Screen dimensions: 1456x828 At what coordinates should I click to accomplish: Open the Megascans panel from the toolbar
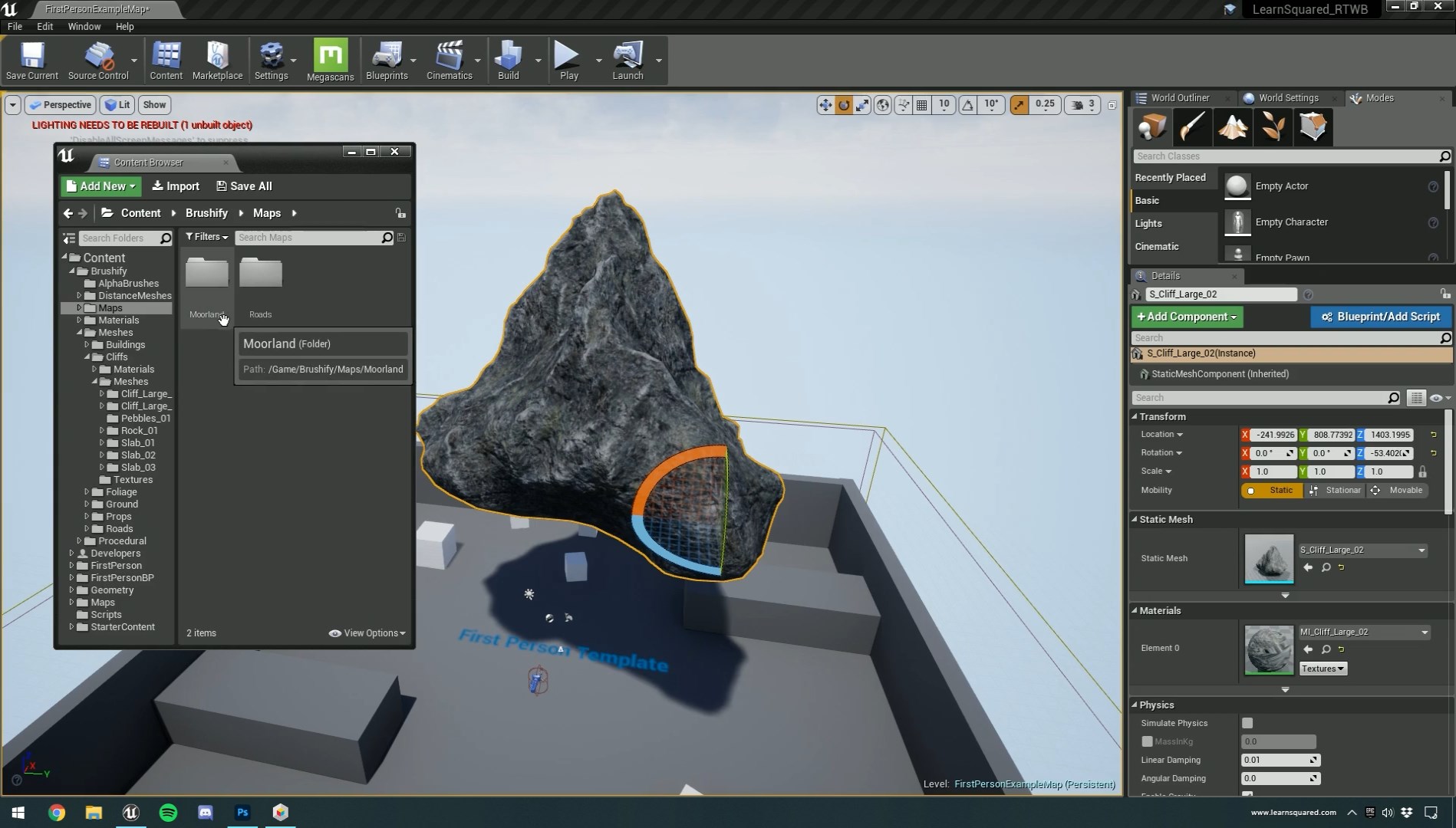330,60
